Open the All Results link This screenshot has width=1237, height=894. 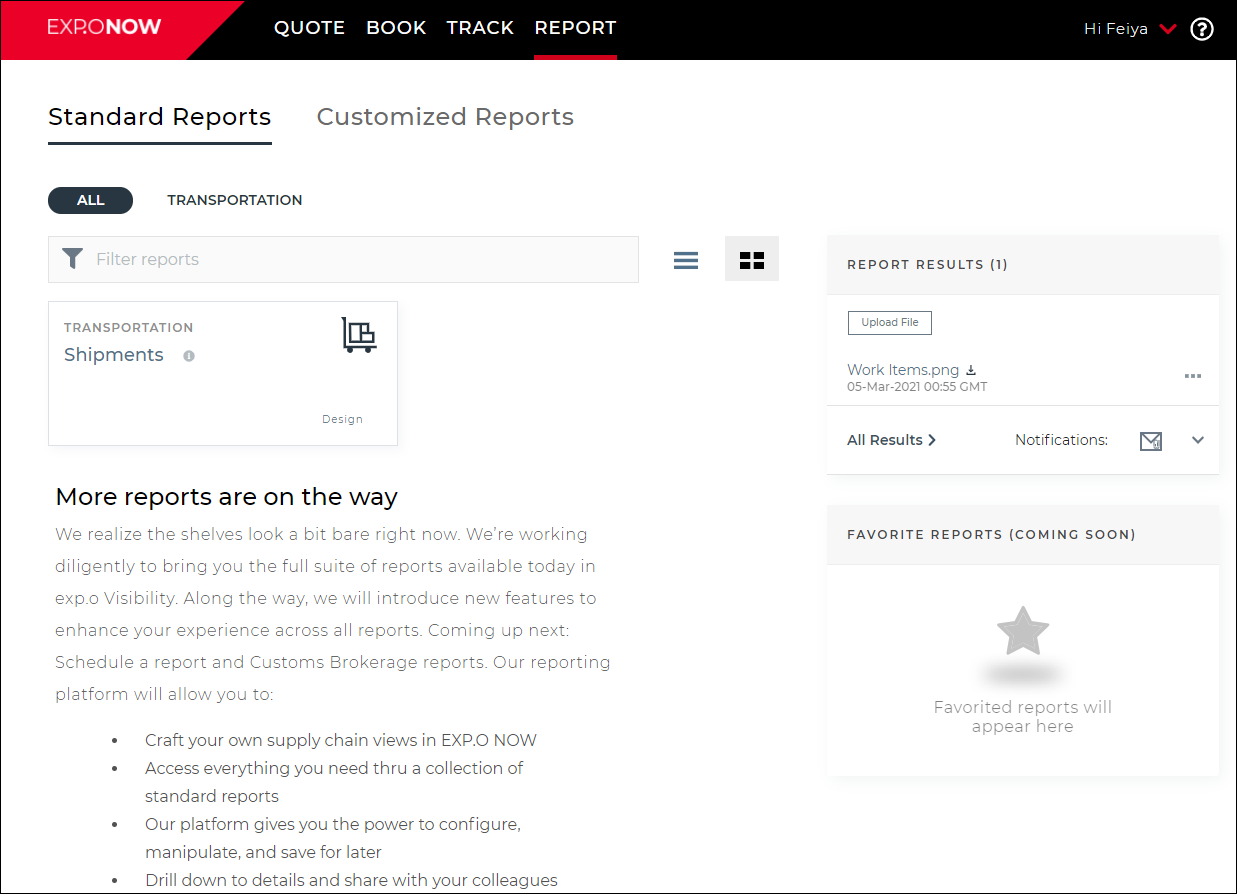(891, 440)
